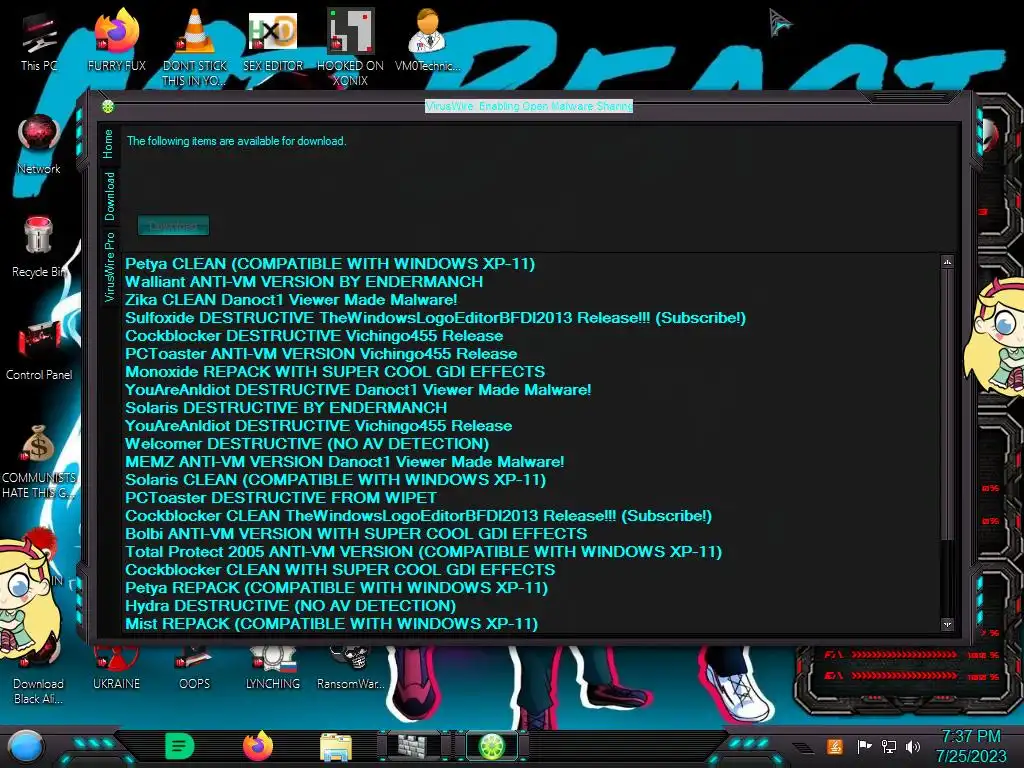
Task: Click the list scrollbar up arrow
Action: pos(948,263)
